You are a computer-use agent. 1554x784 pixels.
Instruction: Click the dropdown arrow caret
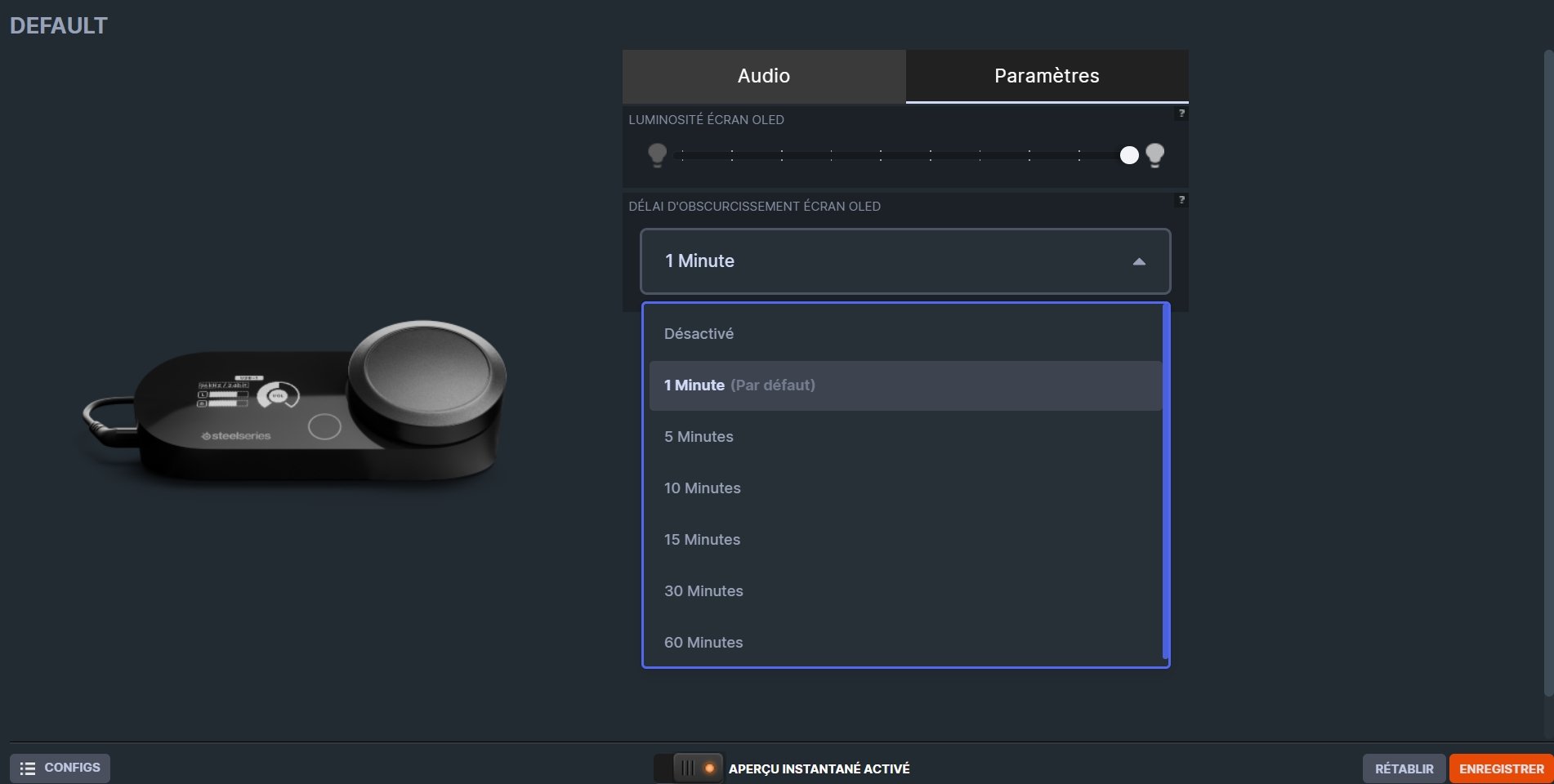point(1139,262)
